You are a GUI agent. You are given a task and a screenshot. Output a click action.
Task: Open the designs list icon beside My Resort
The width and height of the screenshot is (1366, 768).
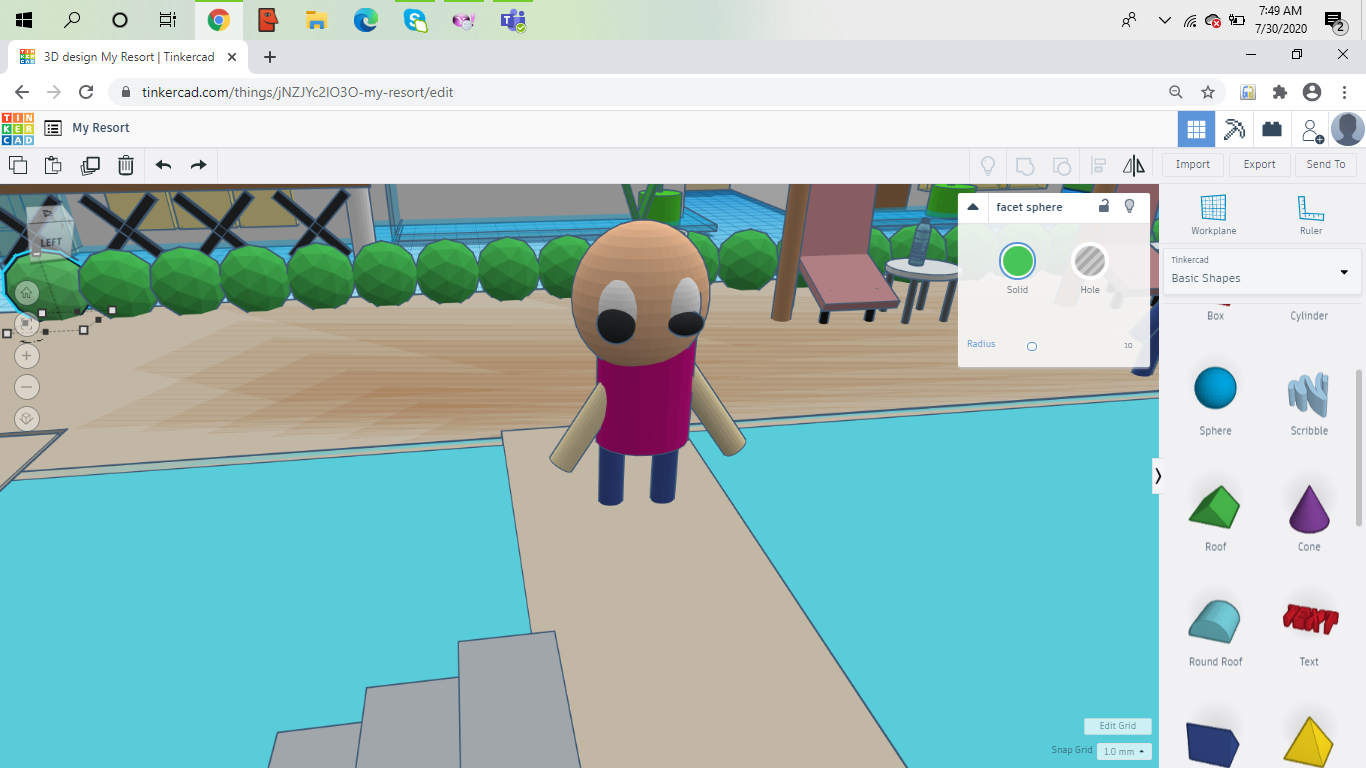53,128
